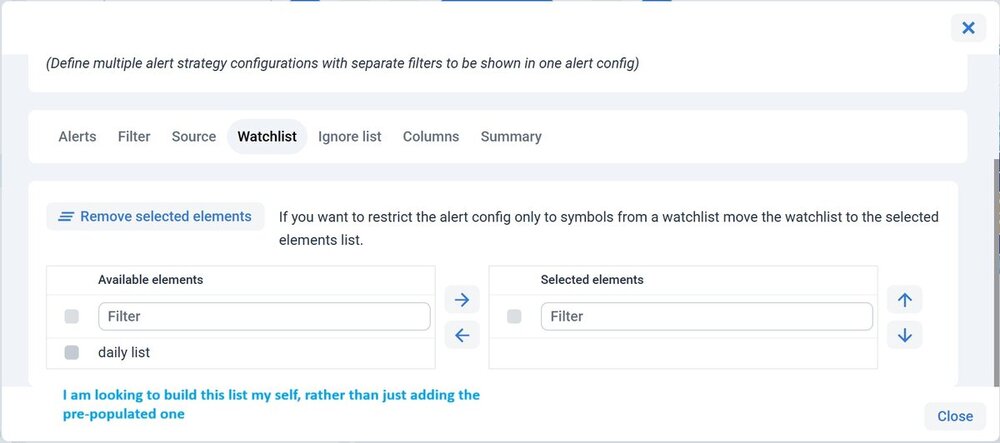1000x443 pixels.
Task: Tick the daily list checkbox
Action: click(72, 352)
